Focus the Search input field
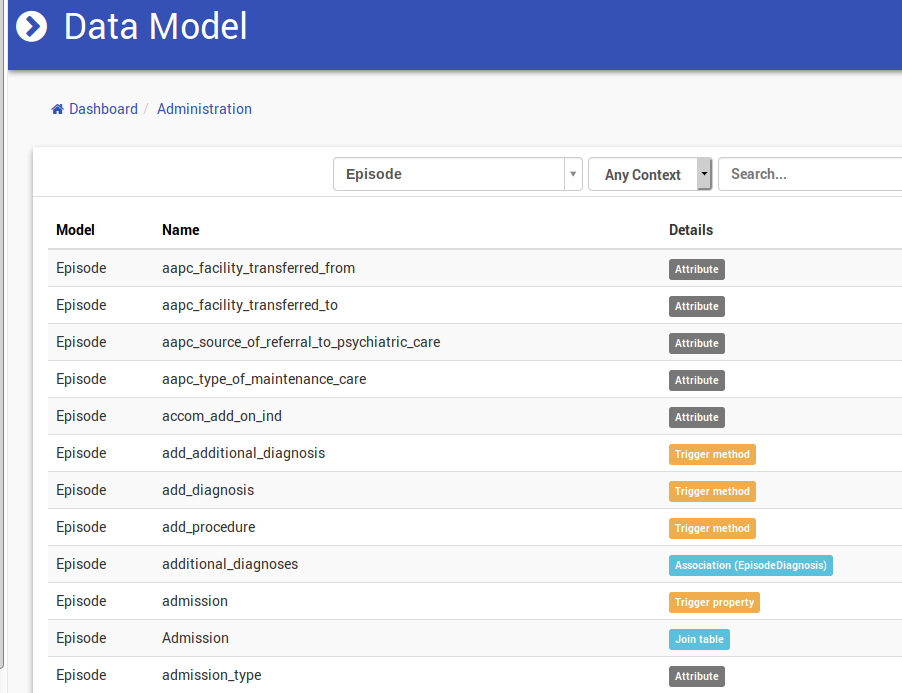Screen dimensions: 902x693 pyautogui.click(x=810, y=174)
